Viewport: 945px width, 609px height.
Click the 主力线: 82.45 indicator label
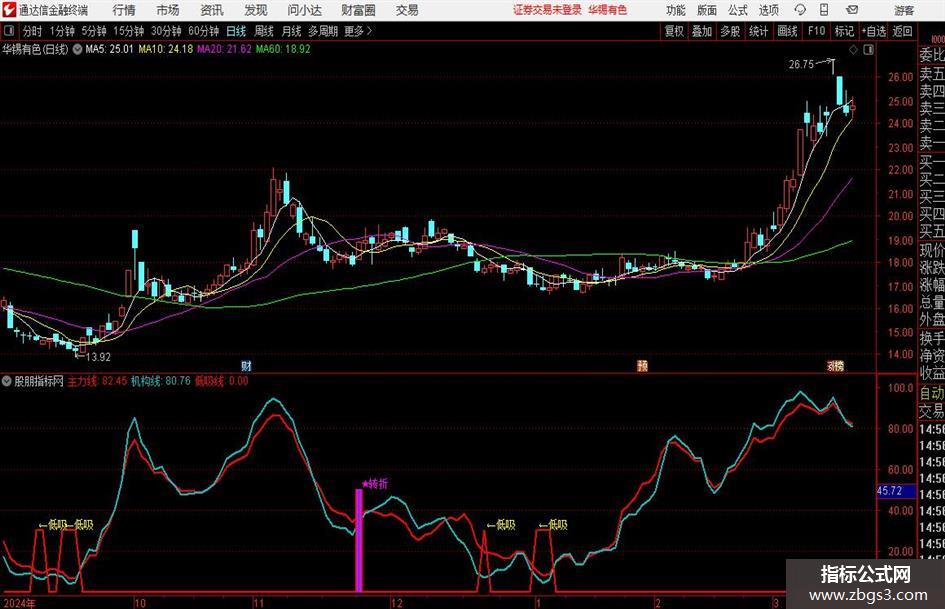click(97, 381)
